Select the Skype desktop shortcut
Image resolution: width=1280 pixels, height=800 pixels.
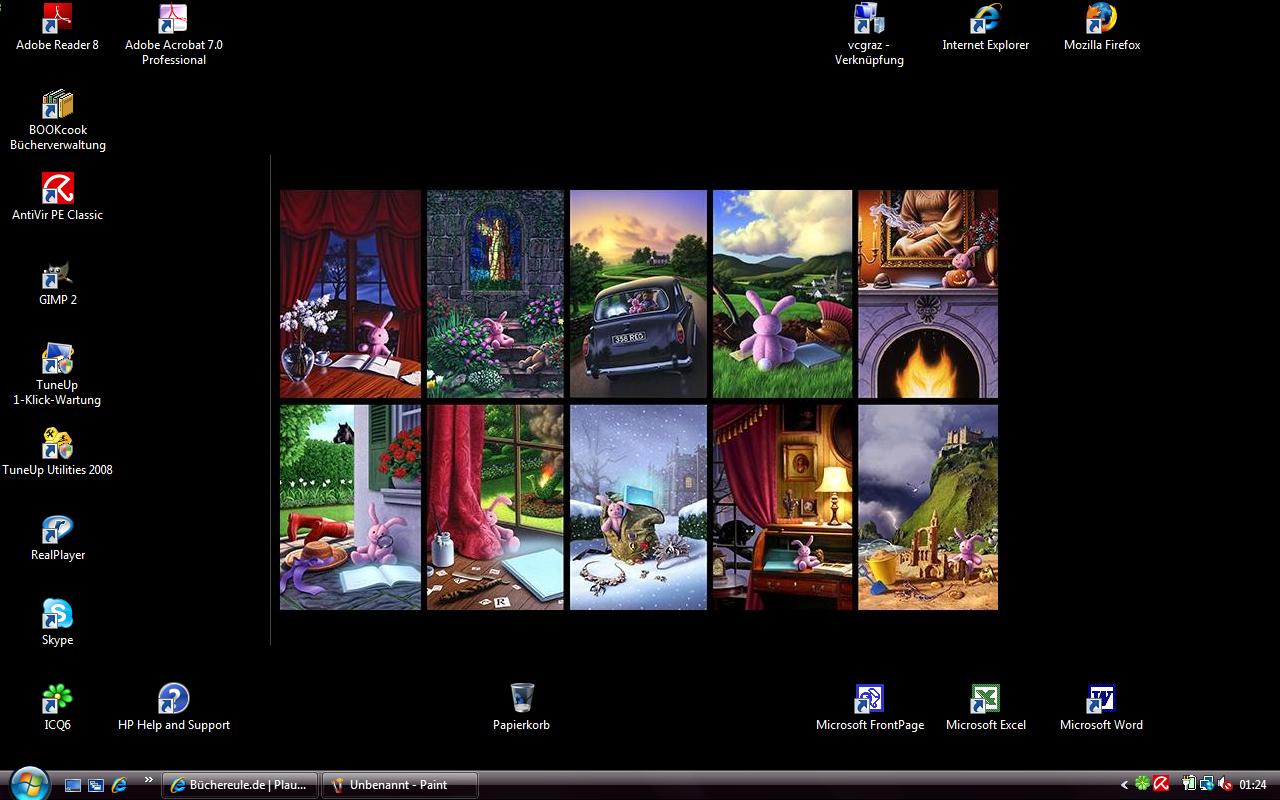point(57,615)
